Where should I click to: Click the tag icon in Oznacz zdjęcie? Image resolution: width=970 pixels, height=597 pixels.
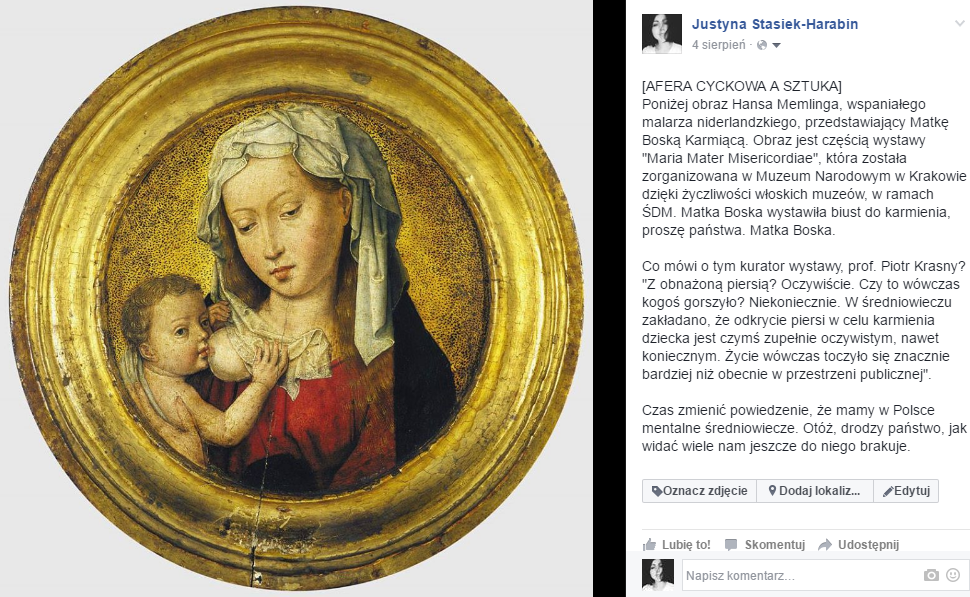(x=657, y=491)
